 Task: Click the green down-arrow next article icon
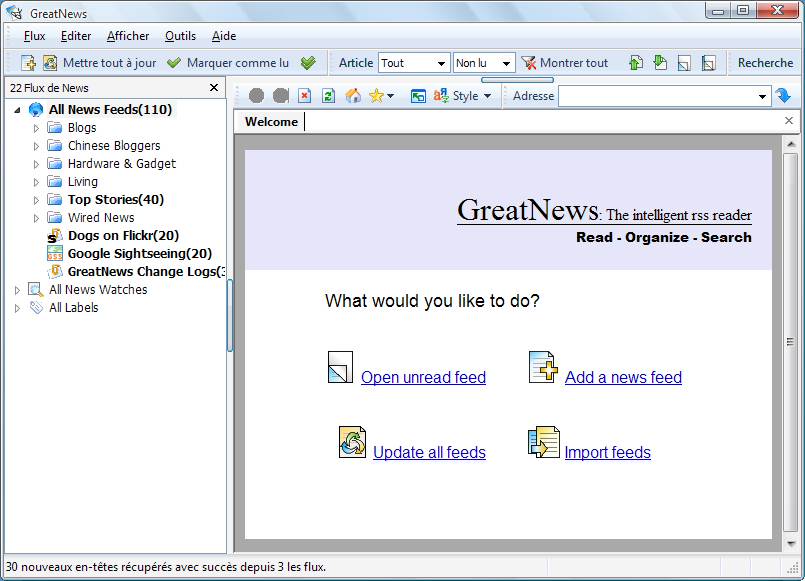pyautogui.click(x=660, y=63)
